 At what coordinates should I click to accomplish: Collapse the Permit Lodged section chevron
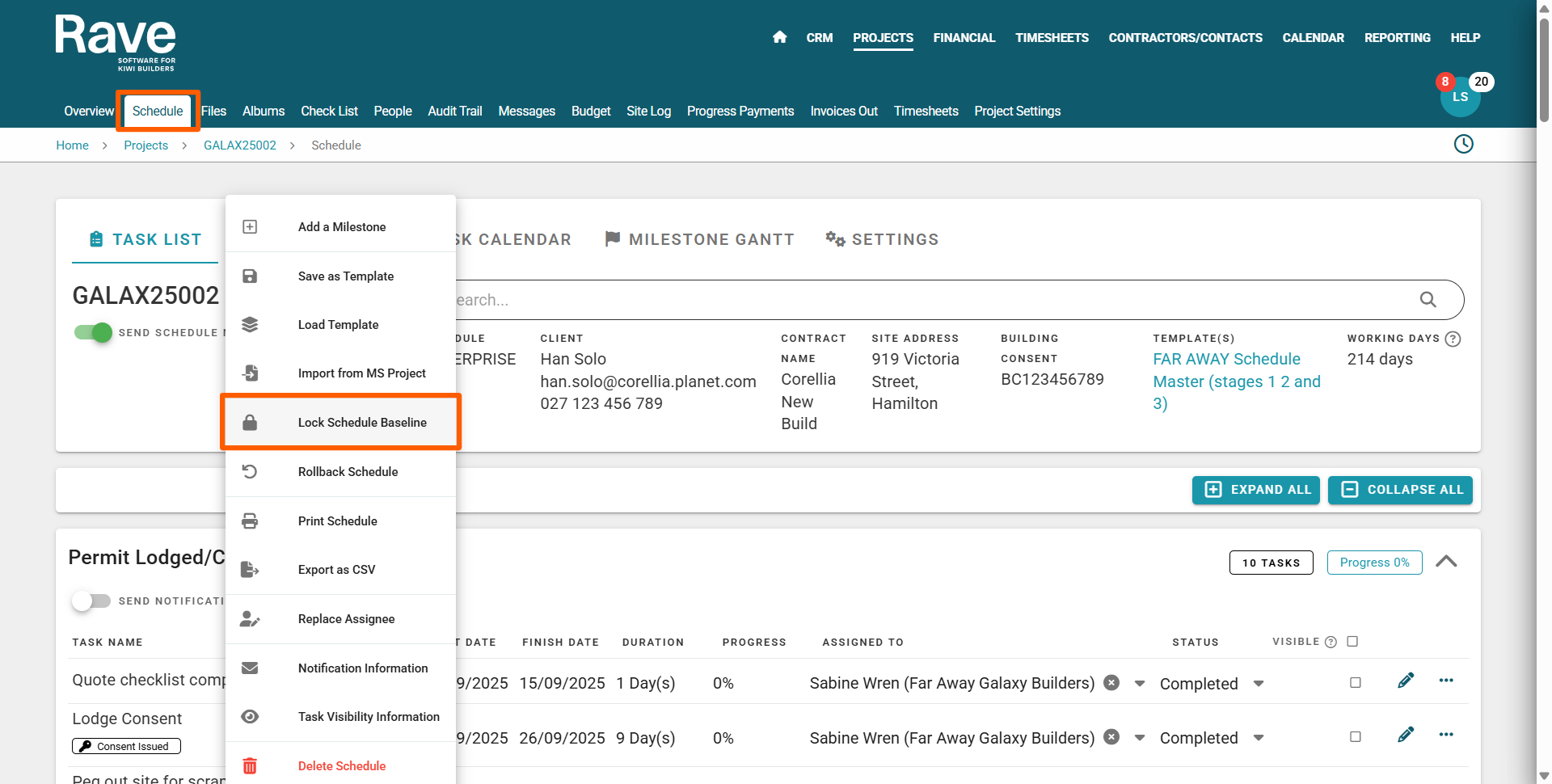[1446, 562]
